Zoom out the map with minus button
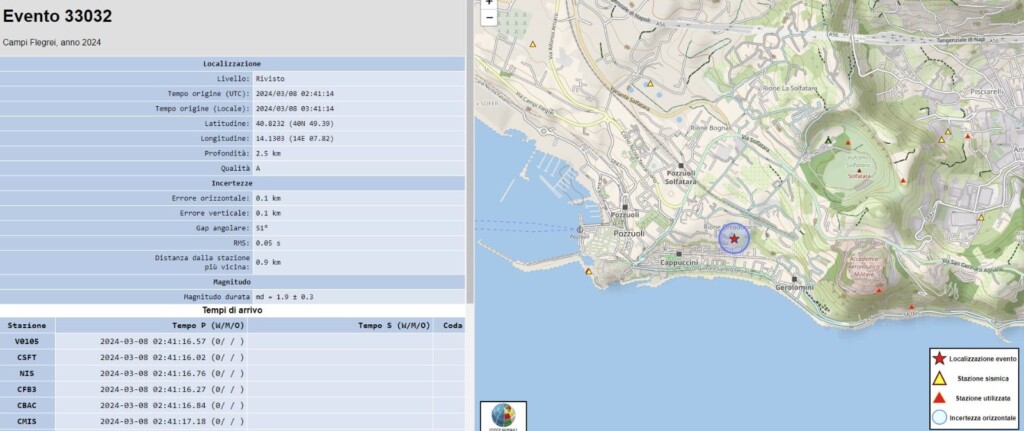 tap(489, 18)
